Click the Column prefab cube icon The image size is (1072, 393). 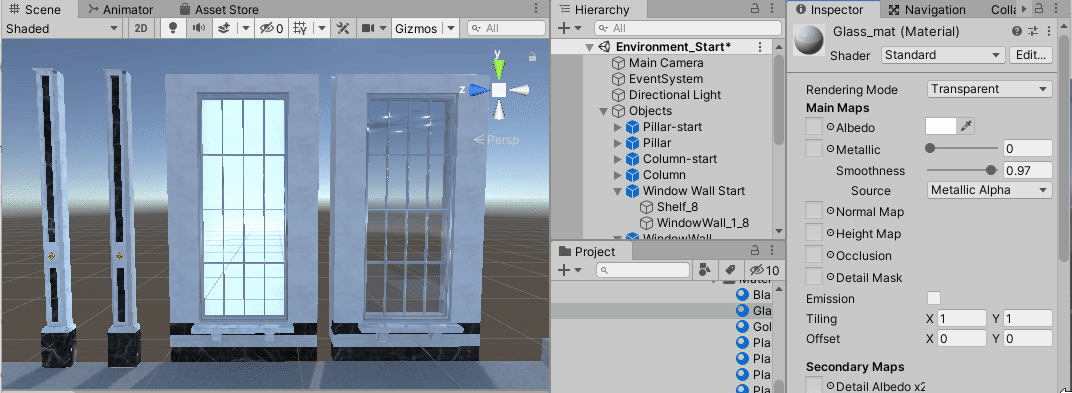click(x=632, y=175)
